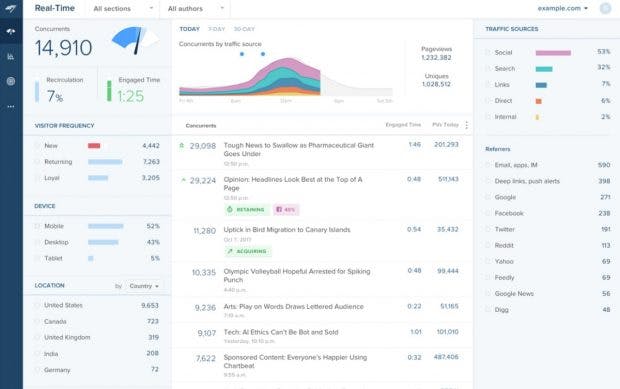
Task: Open the Opinion: Headlines Look Best article
Action: click(x=293, y=183)
